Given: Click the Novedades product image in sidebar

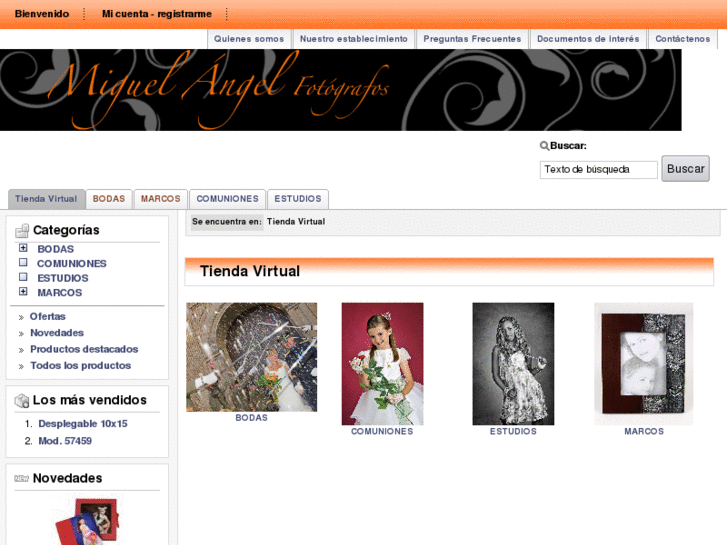Looking at the screenshot, I should [87, 521].
